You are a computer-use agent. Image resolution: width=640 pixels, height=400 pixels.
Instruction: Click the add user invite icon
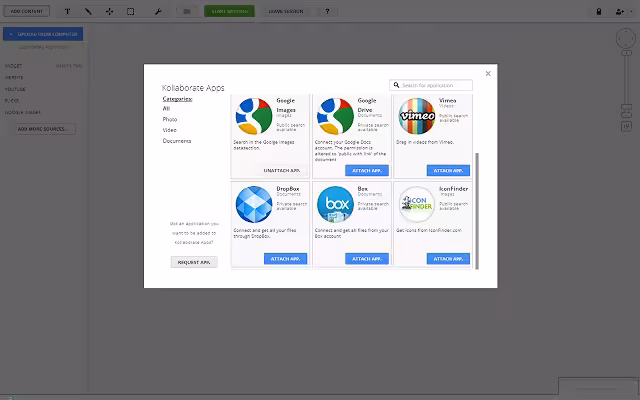pyautogui.click(x=620, y=11)
